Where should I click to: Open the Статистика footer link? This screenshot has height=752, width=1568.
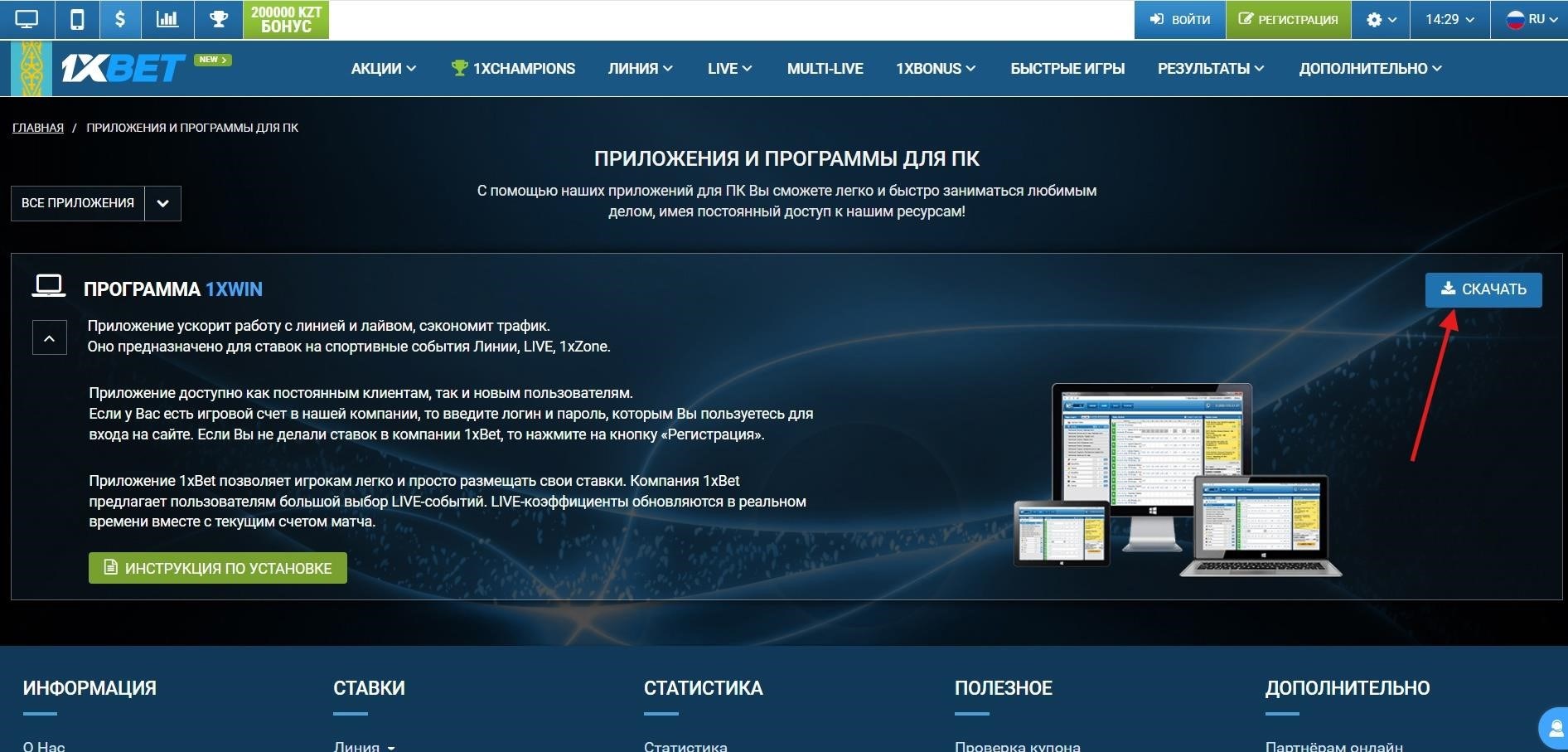(685, 746)
